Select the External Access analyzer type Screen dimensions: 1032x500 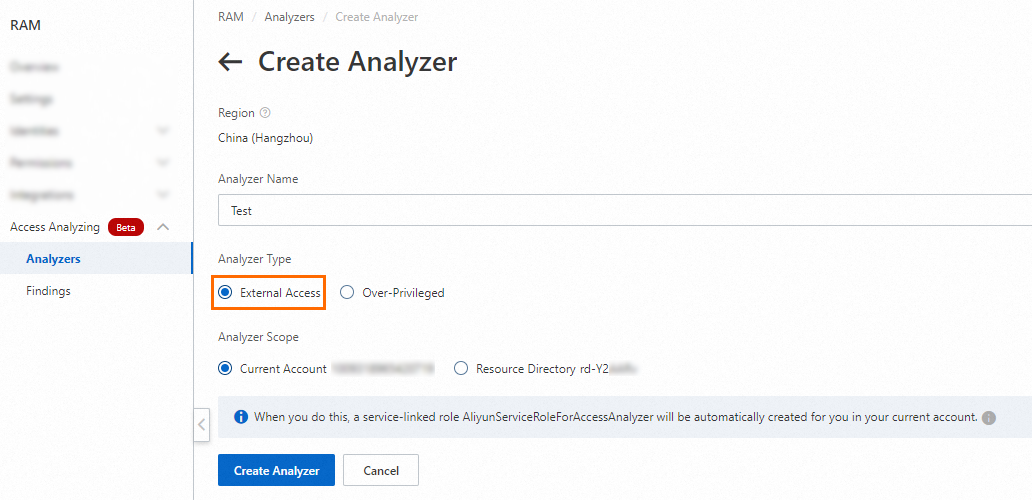225,293
